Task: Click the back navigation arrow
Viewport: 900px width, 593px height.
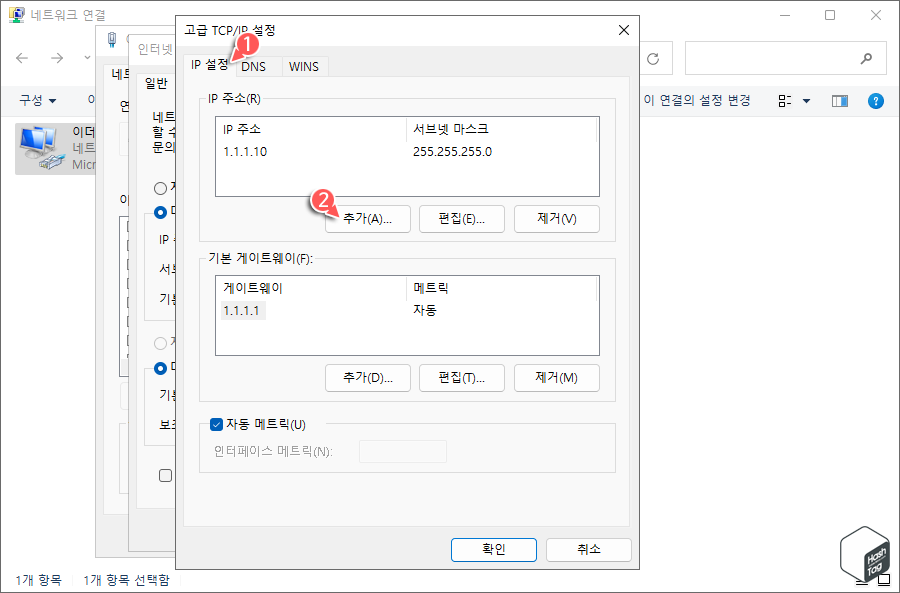Action: (22, 57)
